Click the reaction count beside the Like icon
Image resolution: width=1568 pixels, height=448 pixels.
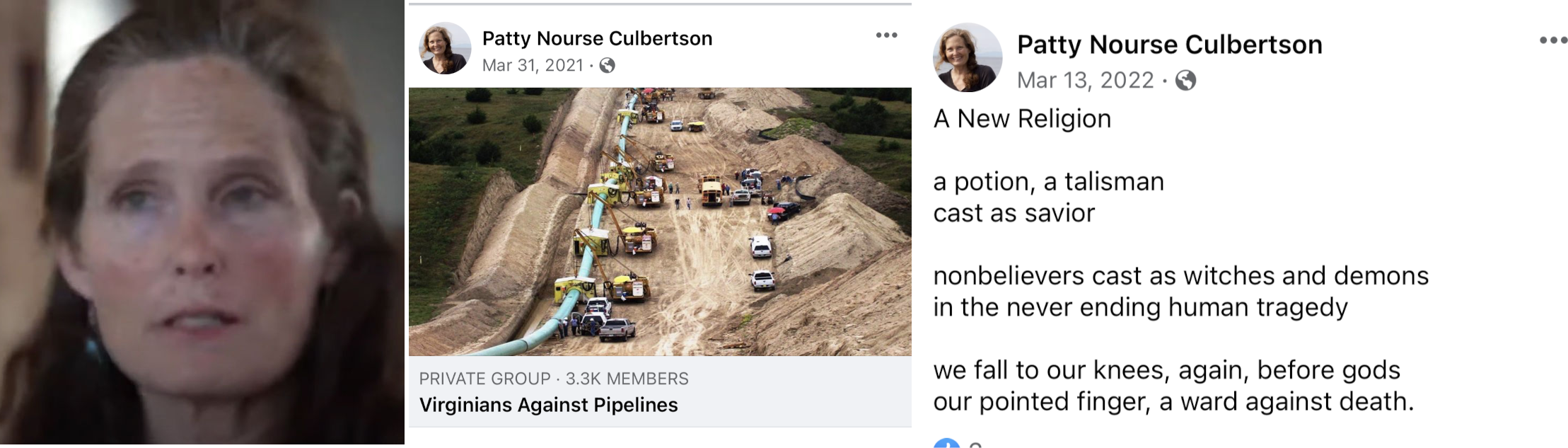(975, 444)
